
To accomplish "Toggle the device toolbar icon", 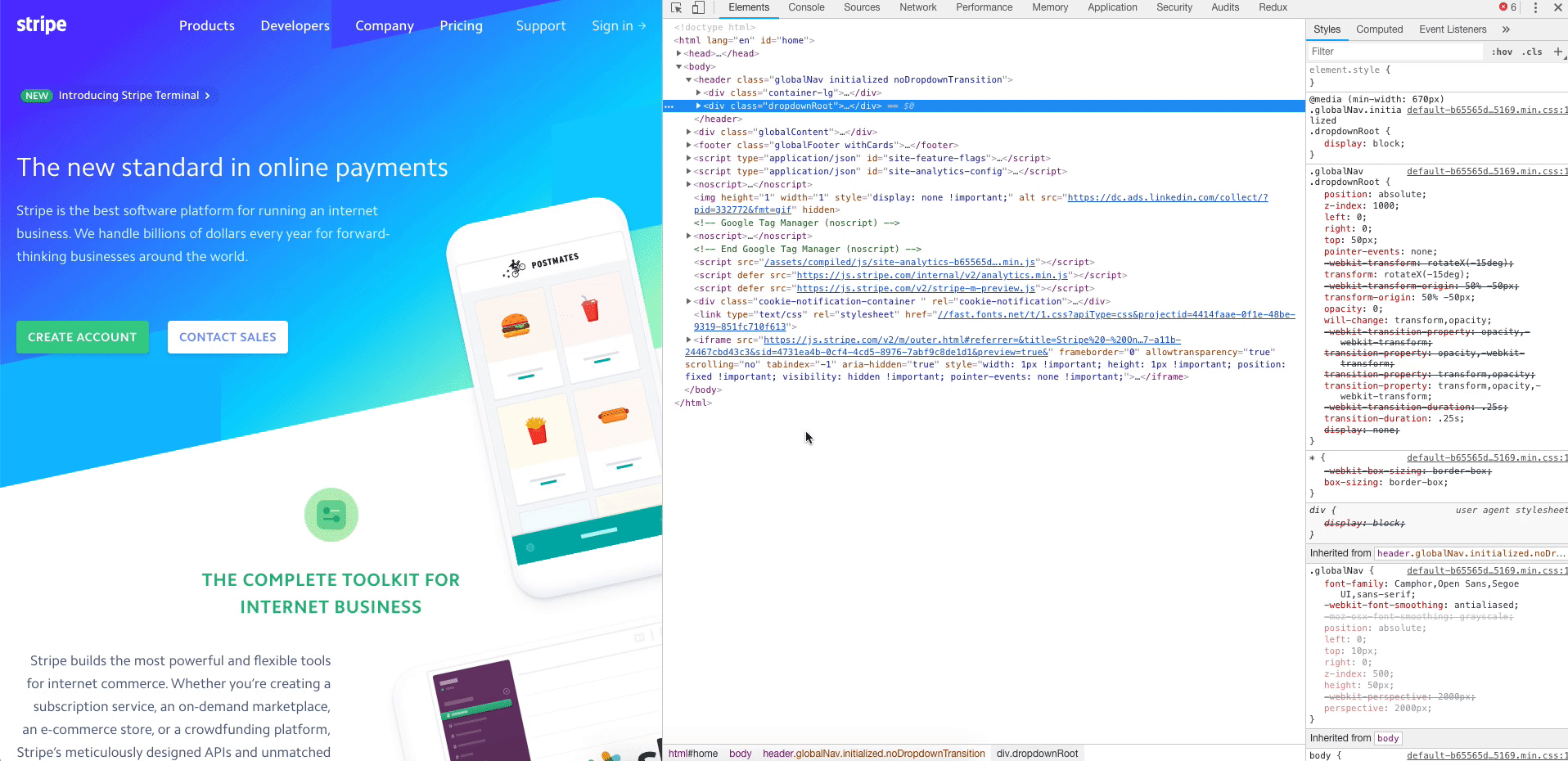I will tap(698, 7).
